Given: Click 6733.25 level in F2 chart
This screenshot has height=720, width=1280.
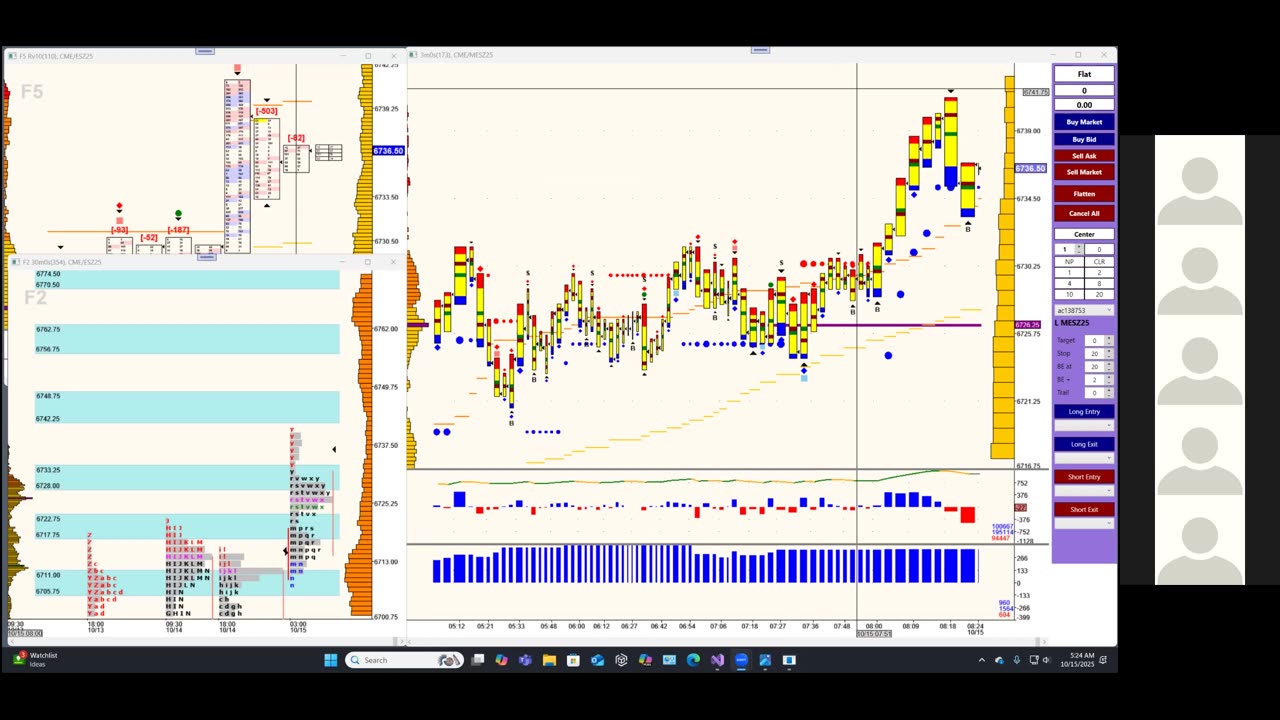Looking at the screenshot, I should pos(48,470).
